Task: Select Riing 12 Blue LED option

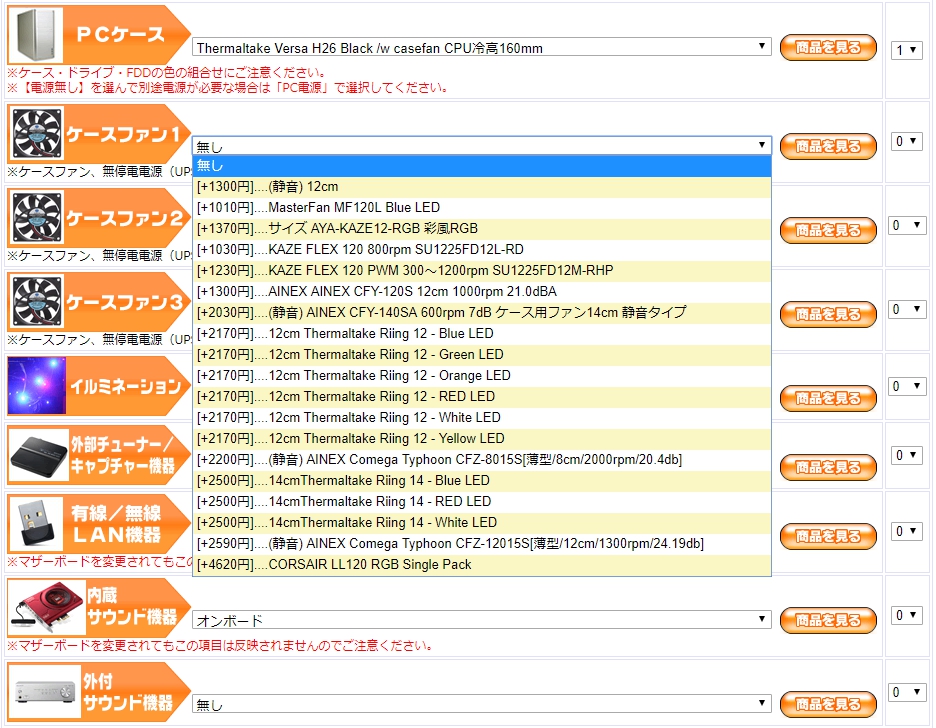Action: pyautogui.click(x=482, y=334)
